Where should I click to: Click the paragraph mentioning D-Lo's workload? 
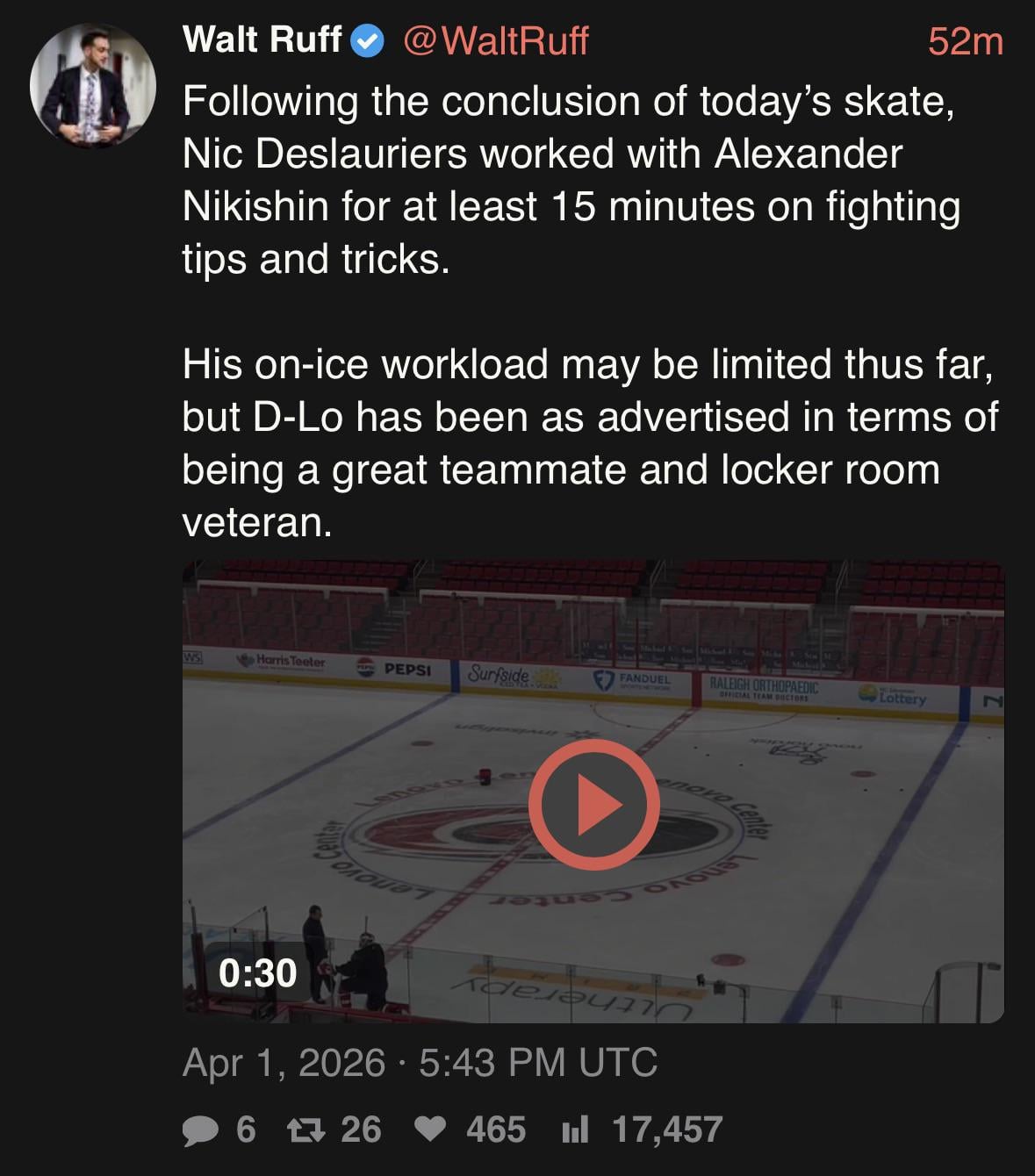point(588,443)
